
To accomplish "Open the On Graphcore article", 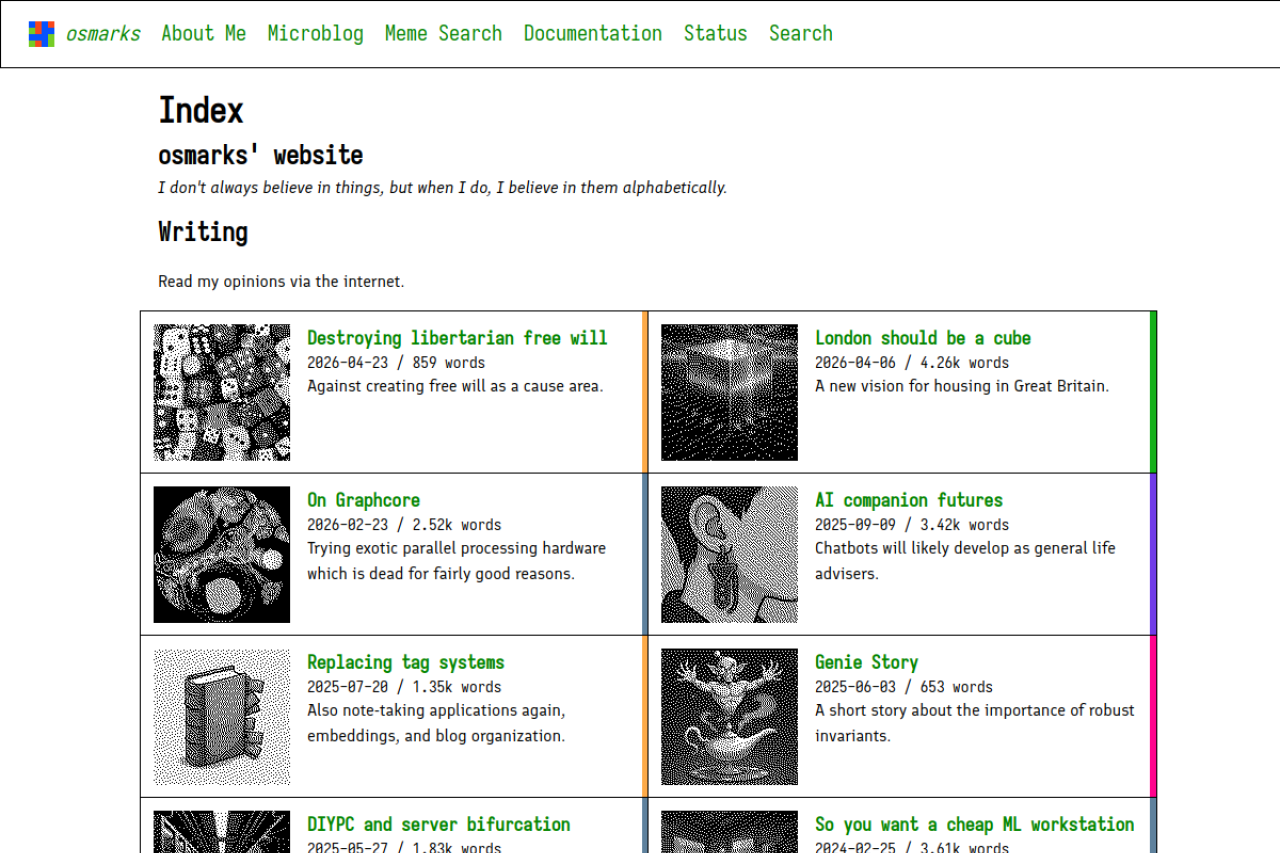I will 364,500.
